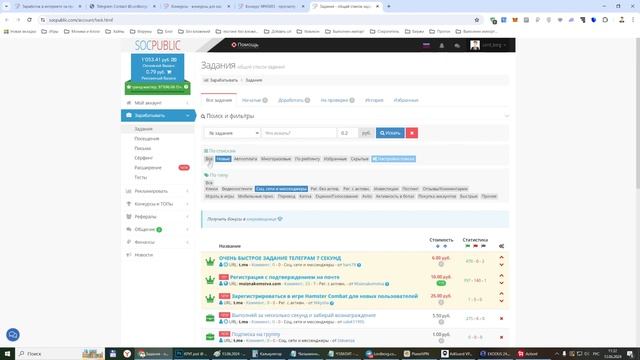Click the info icon beside the 6.00 руб. task's author
The image size is (640, 360).
point(359,265)
